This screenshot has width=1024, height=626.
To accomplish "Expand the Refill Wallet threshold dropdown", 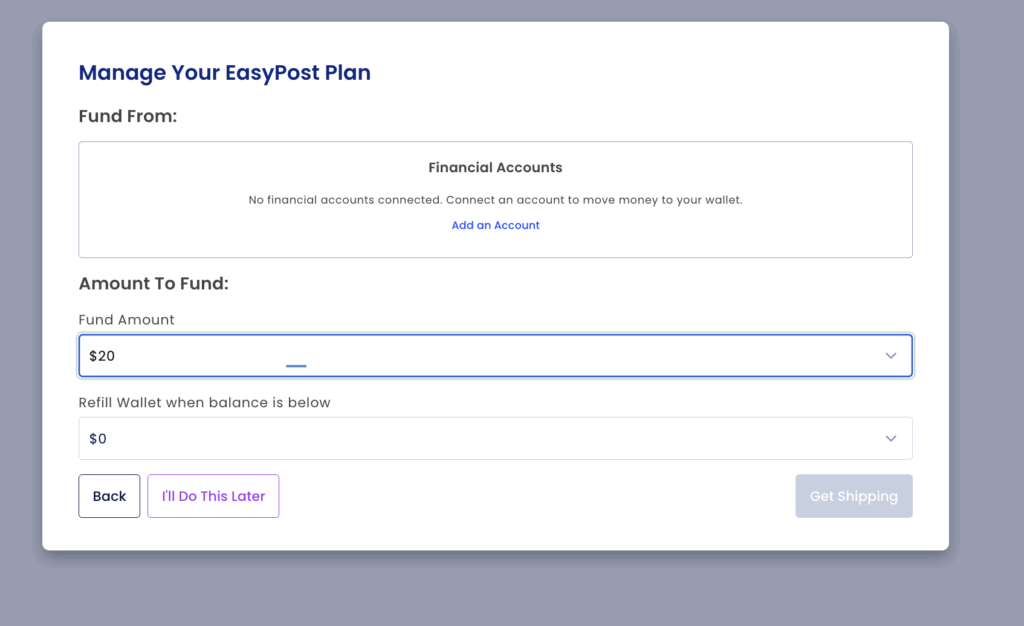I will [x=495, y=439].
